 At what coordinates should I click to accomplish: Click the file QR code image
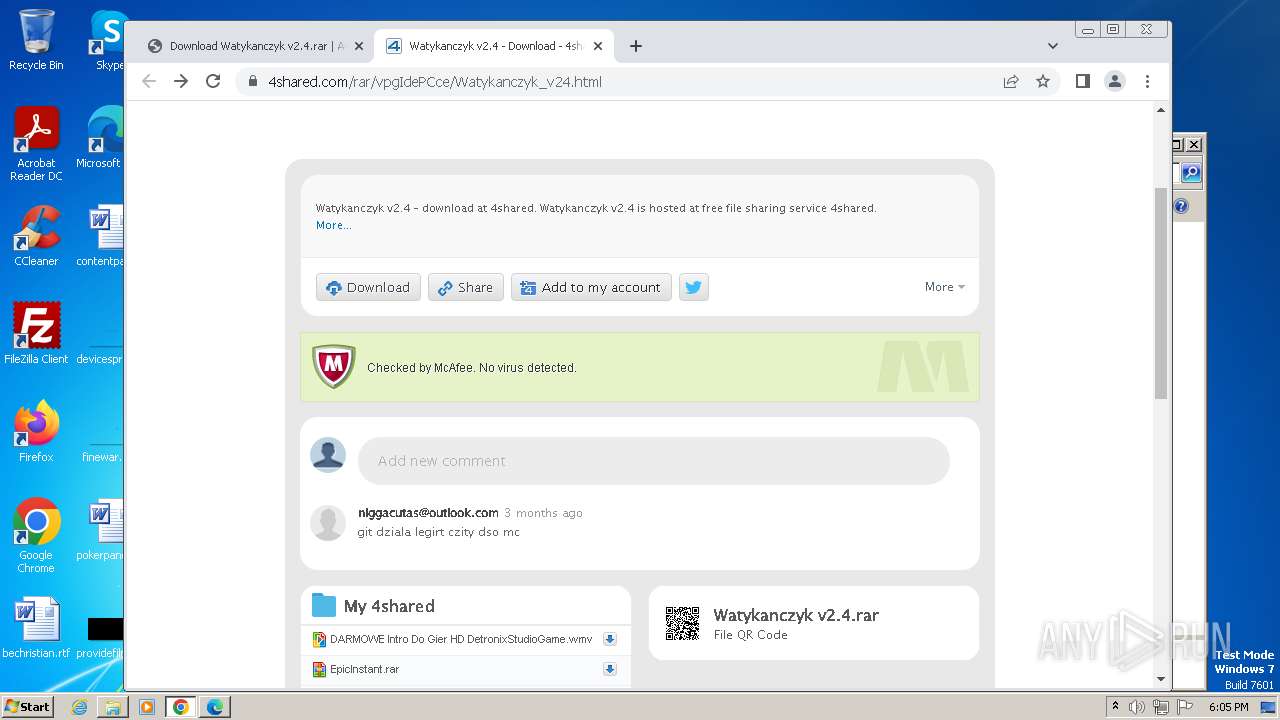pyautogui.click(x=682, y=623)
